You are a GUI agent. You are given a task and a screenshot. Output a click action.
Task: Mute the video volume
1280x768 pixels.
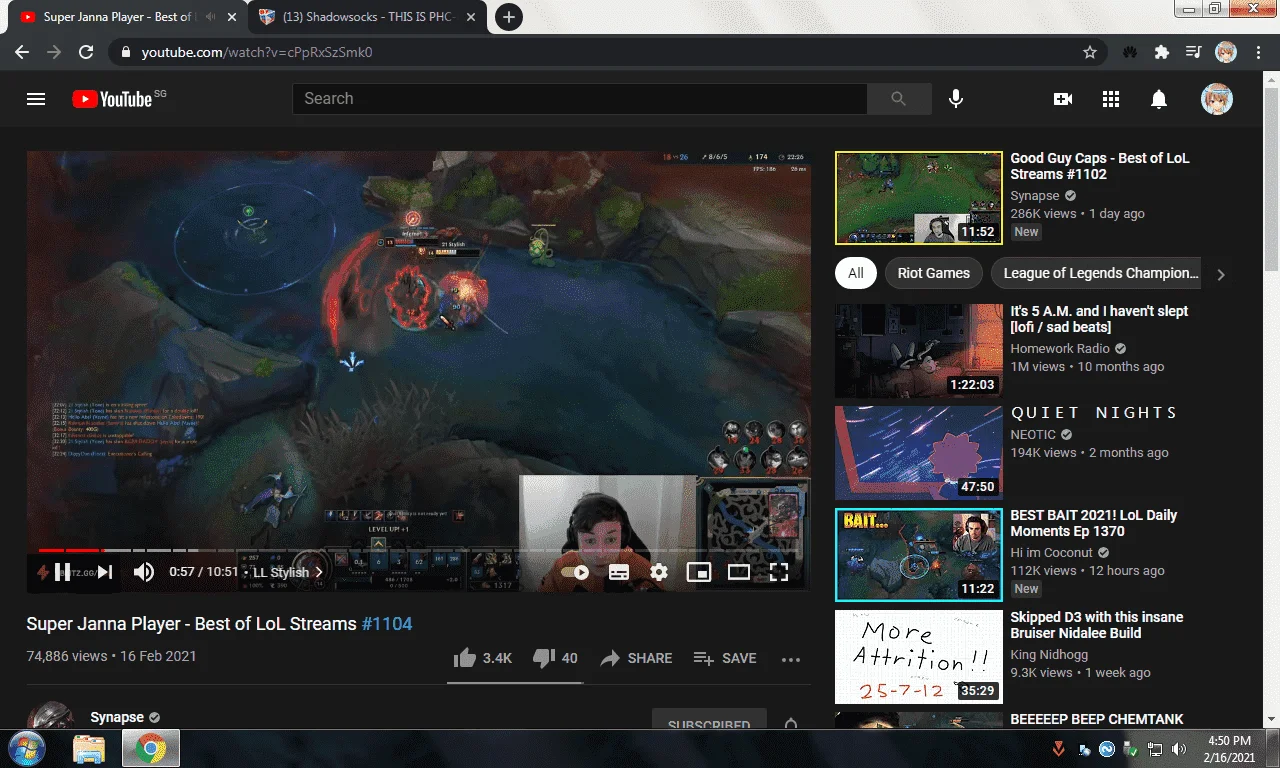(144, 572)
